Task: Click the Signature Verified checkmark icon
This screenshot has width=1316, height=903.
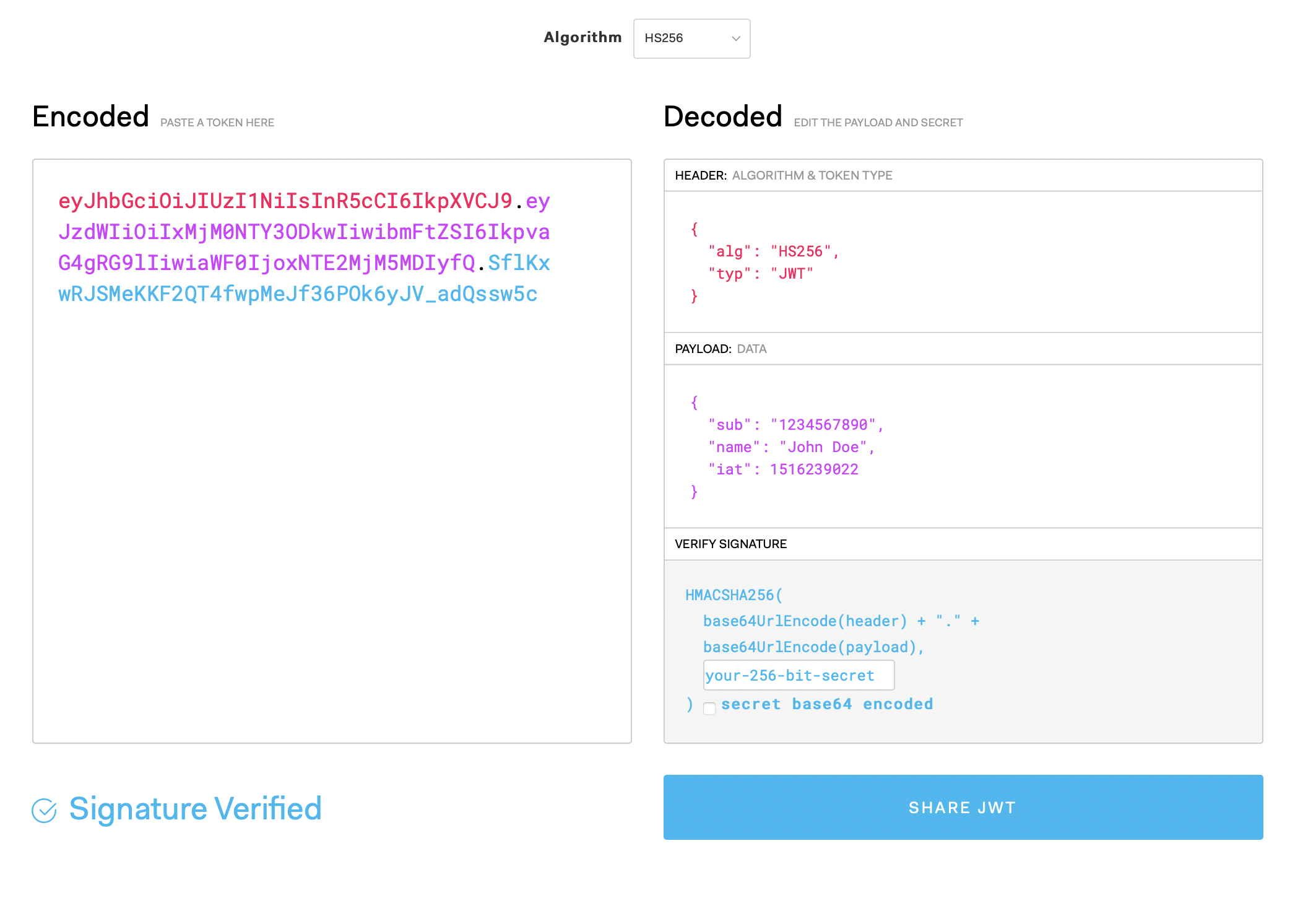Action: coord(44,810)
